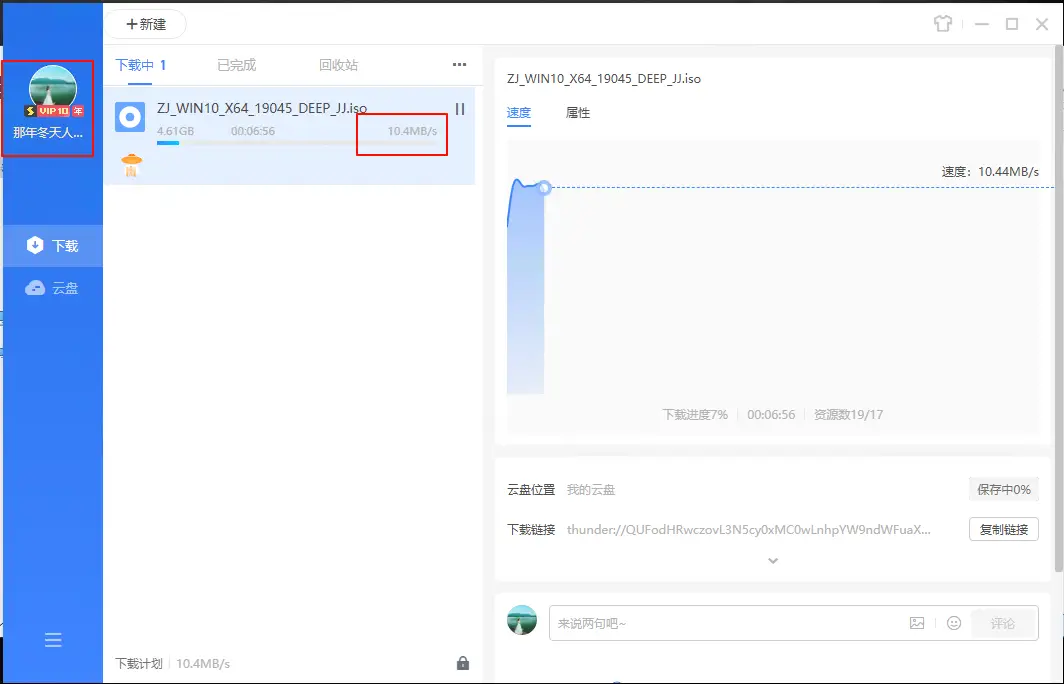This screenshot has height=684, width=1064.
Task: Select the 速度 tab in details panel
Action: click(x=518, y=113)
